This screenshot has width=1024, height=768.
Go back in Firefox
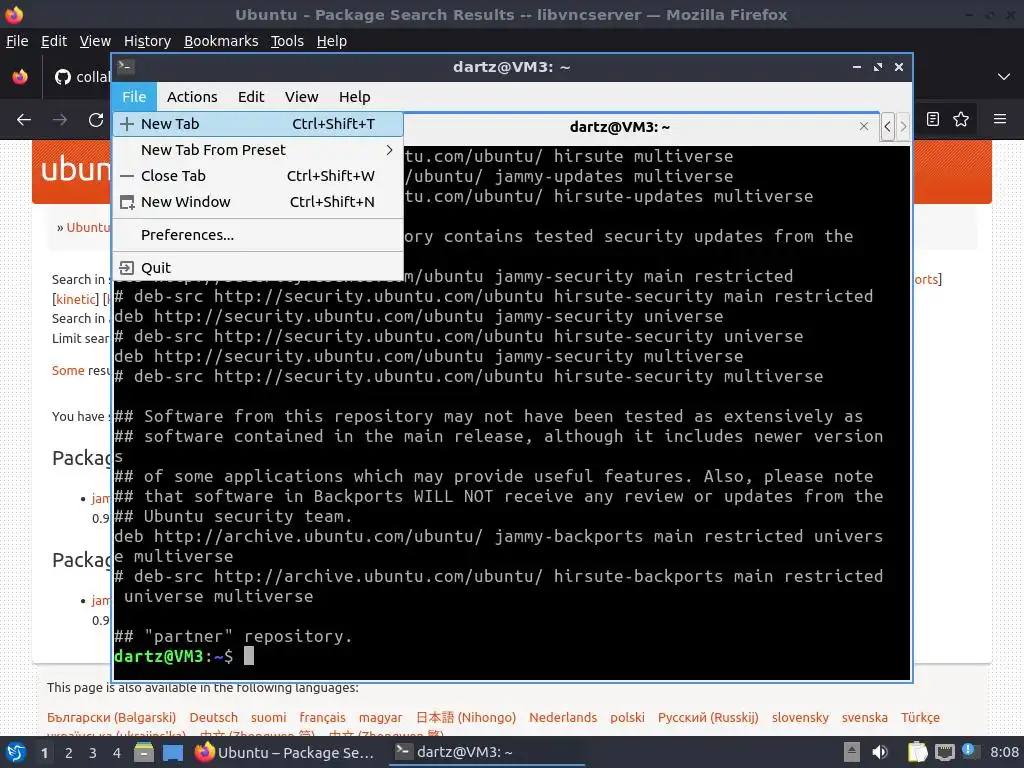click(24, 120)
